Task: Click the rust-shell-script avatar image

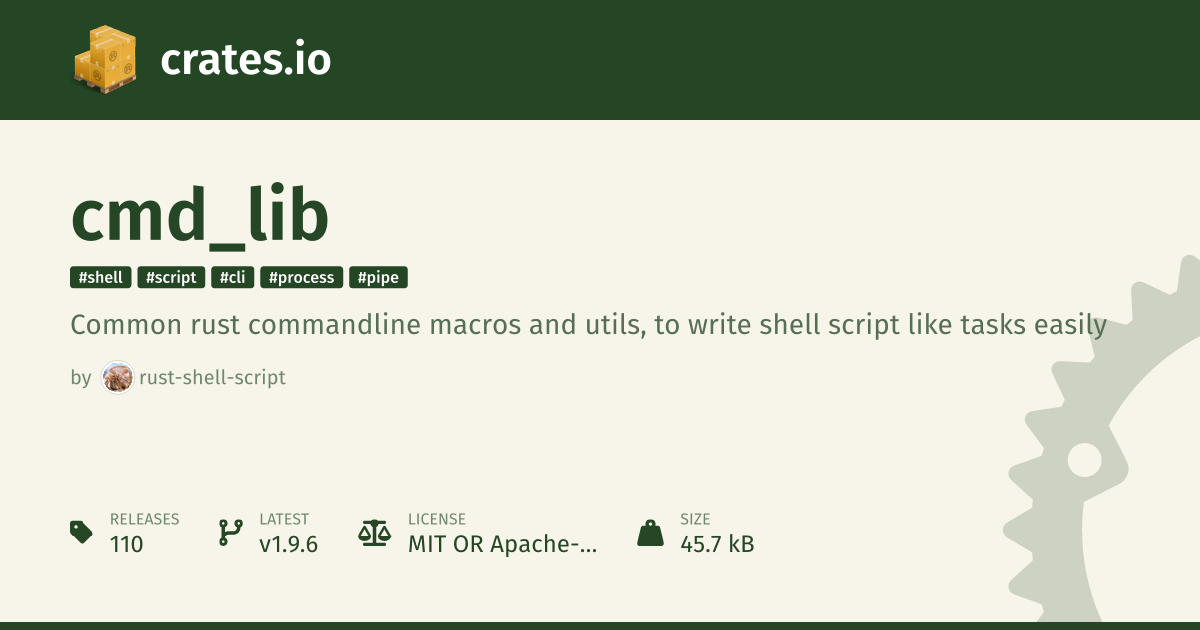Action: click(x=118, y=378)
